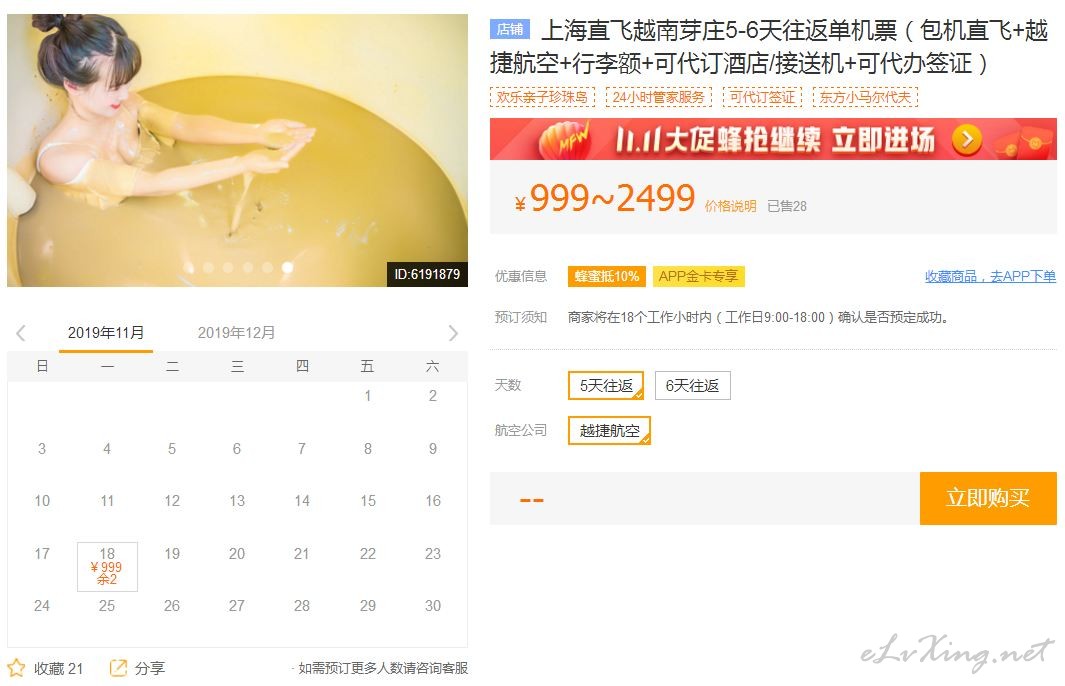Click the first carousel dot on photo
The width and height of the screenshot is (1065, 686).
click(x=189, y=268)
